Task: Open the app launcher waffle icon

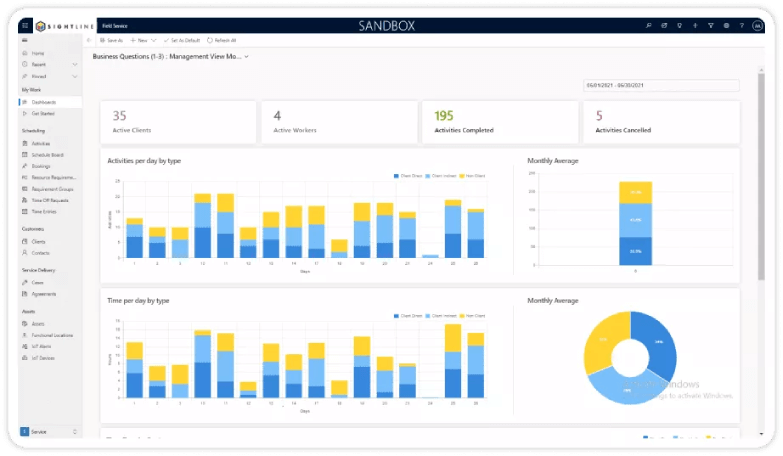Action: point(25,25)
